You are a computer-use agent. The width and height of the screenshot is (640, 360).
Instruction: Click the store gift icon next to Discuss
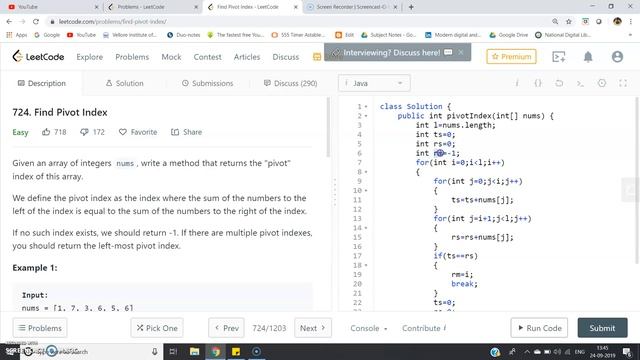tap(317, 57)
